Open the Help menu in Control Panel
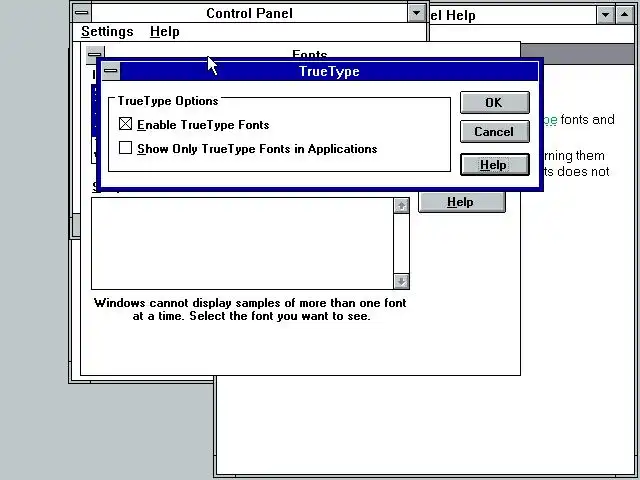Screen dimensions: 640x480 click(x=164, y=31)
